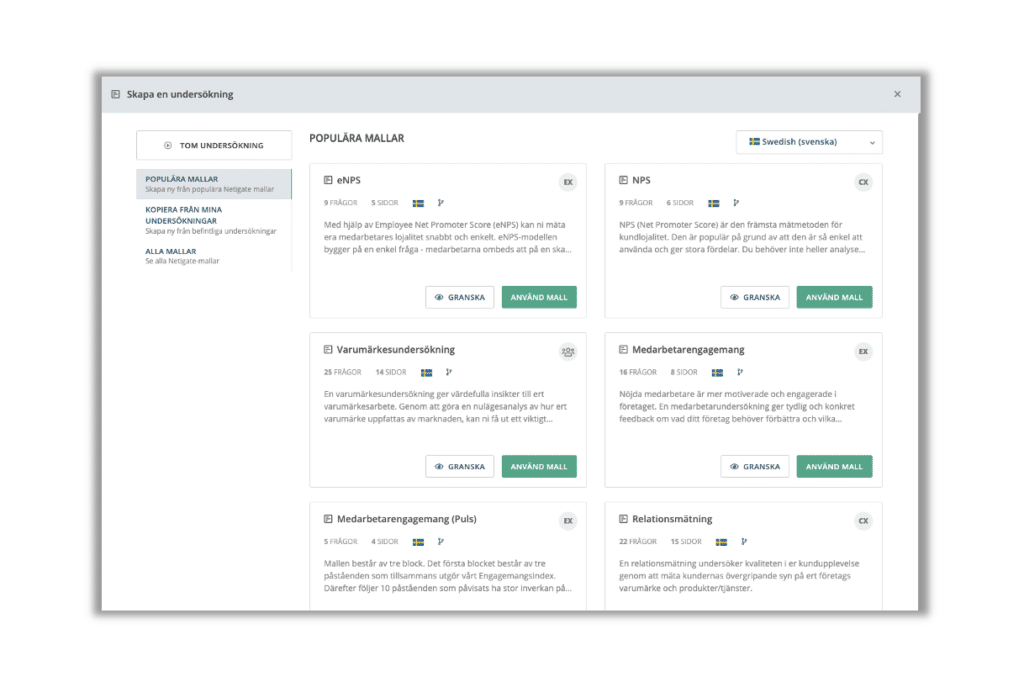Click the audience badge on Varumärkesundersökning card

tap(568, 352)
